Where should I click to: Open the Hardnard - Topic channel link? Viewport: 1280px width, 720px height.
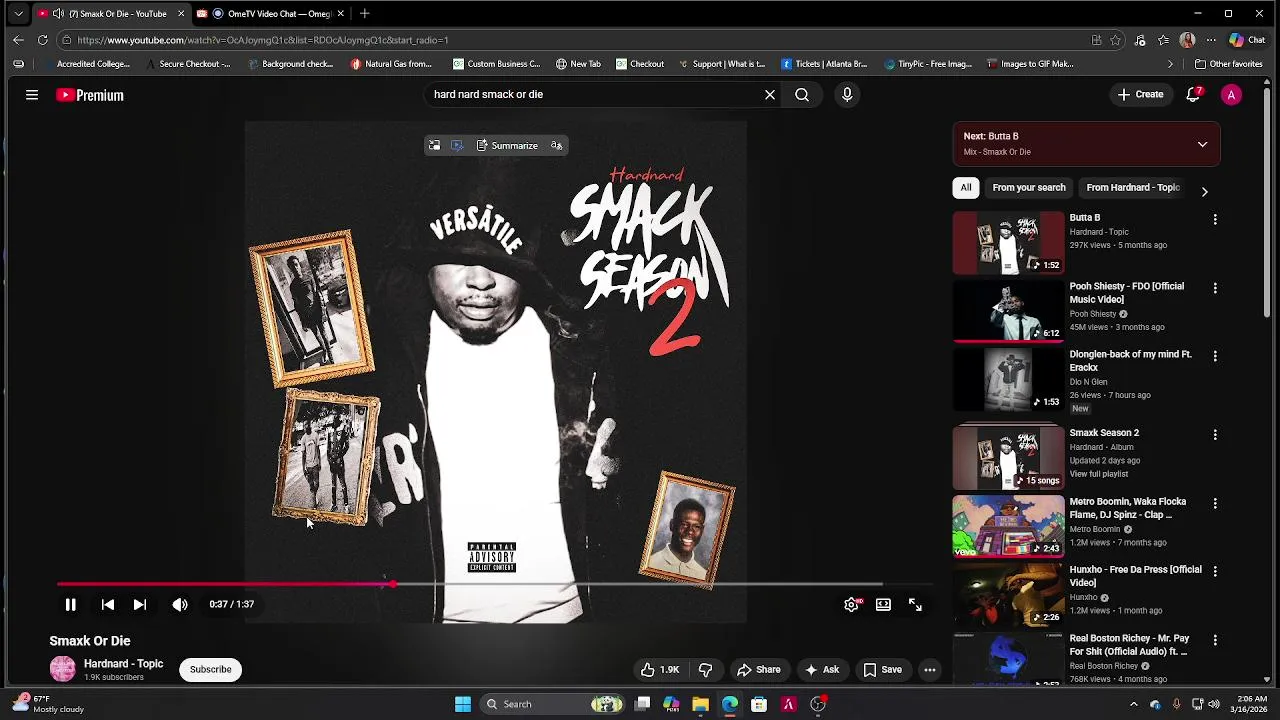tap(123, 664)
